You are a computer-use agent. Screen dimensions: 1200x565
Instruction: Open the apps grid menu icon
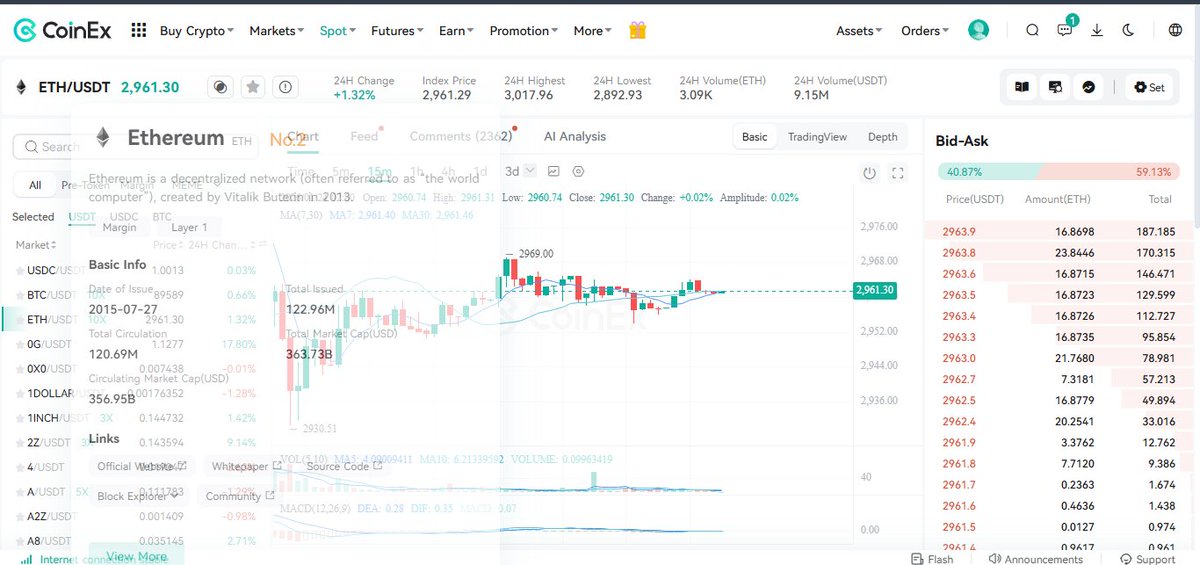[139, 31]
